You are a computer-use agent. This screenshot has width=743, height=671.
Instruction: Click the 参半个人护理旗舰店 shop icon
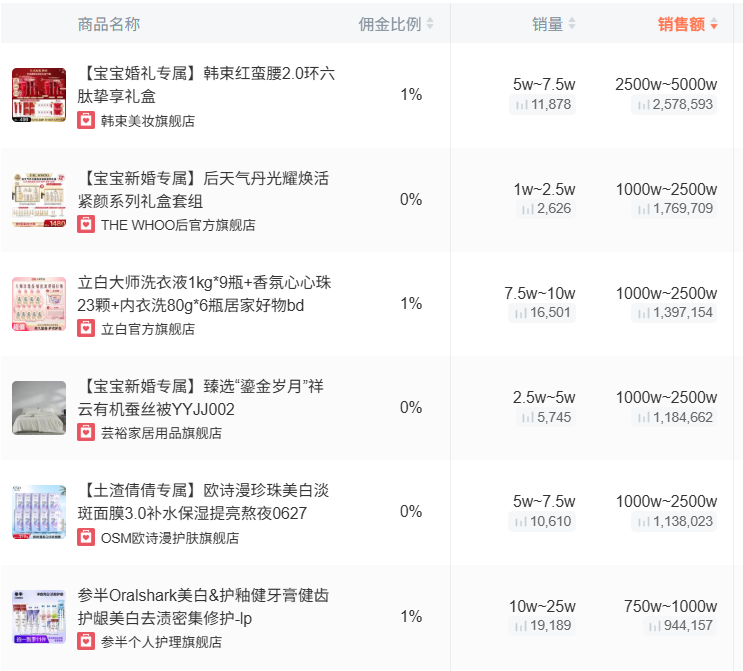point(87,641)
